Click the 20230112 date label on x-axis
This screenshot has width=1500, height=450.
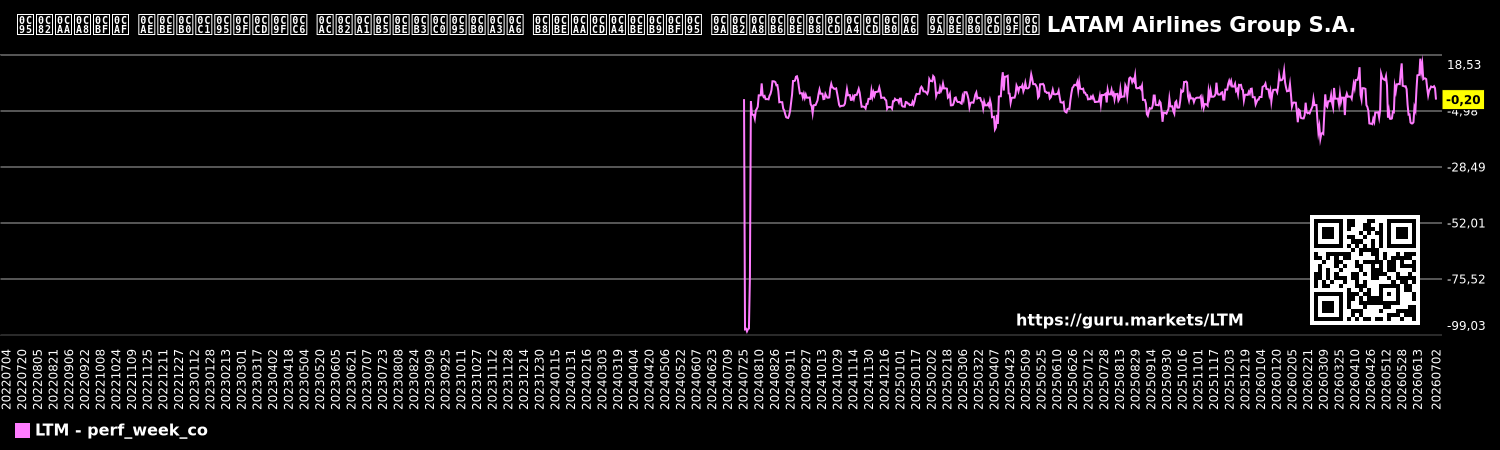[195, 378]
